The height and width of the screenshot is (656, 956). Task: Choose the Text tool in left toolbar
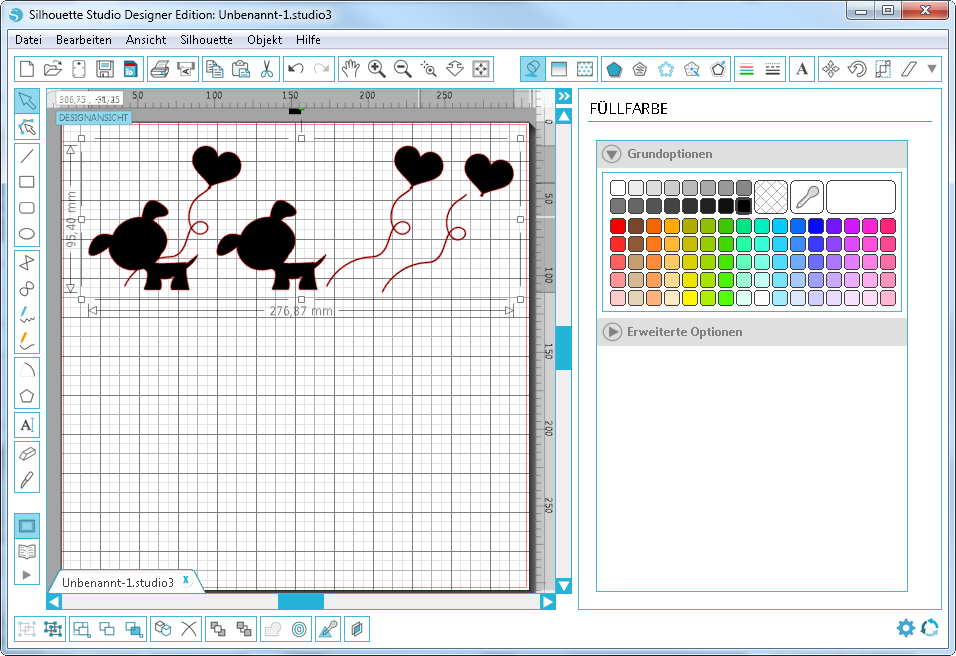click(28, 425)
